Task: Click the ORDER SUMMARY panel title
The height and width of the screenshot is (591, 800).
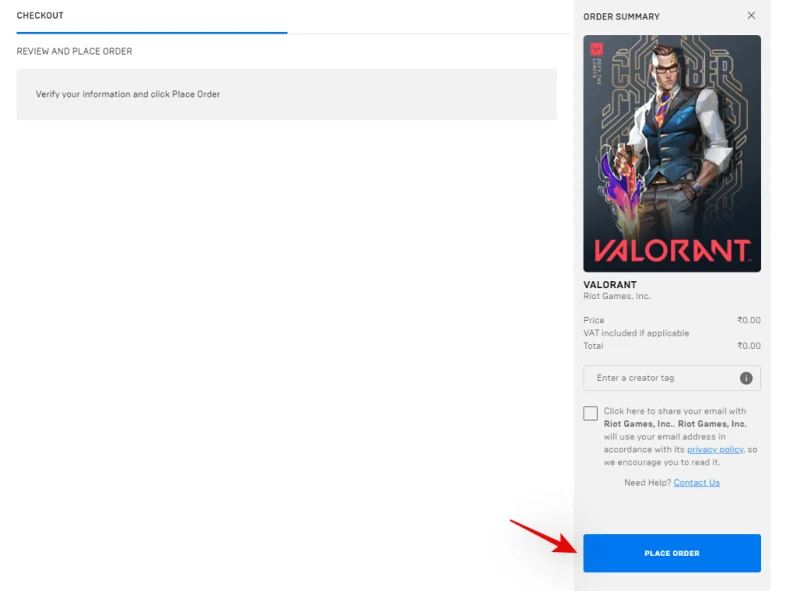Action: [x=620, y=16]
